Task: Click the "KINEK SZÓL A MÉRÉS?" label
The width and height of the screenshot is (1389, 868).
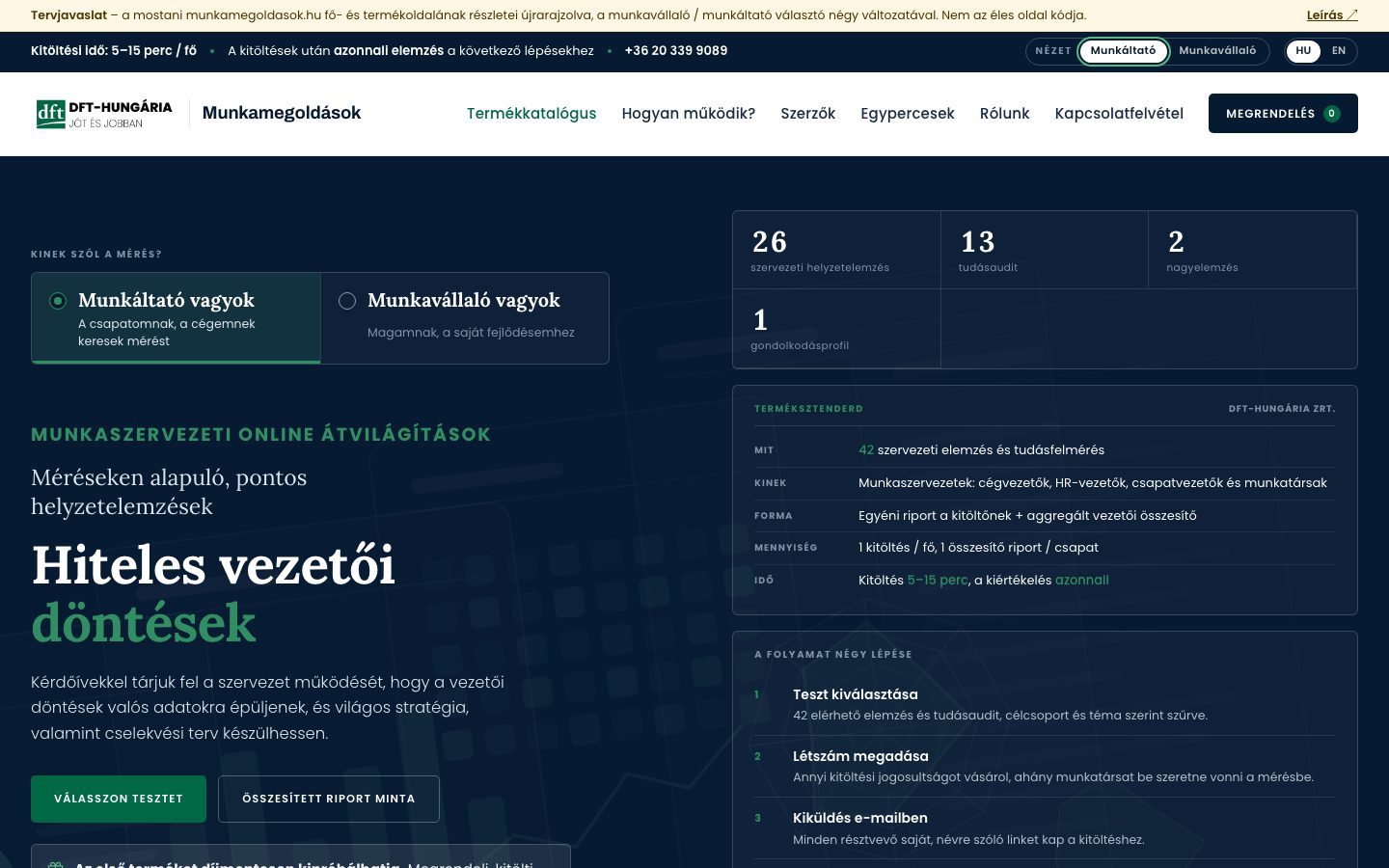Action: 96,255
